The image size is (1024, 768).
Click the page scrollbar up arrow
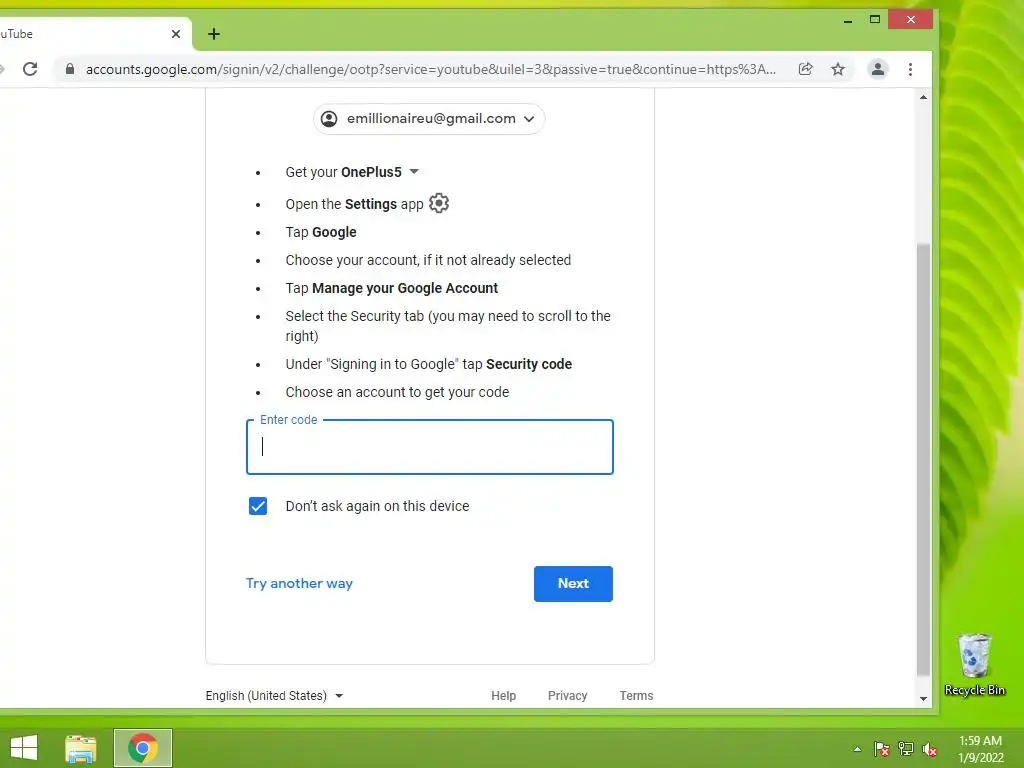tap(923, 97)
